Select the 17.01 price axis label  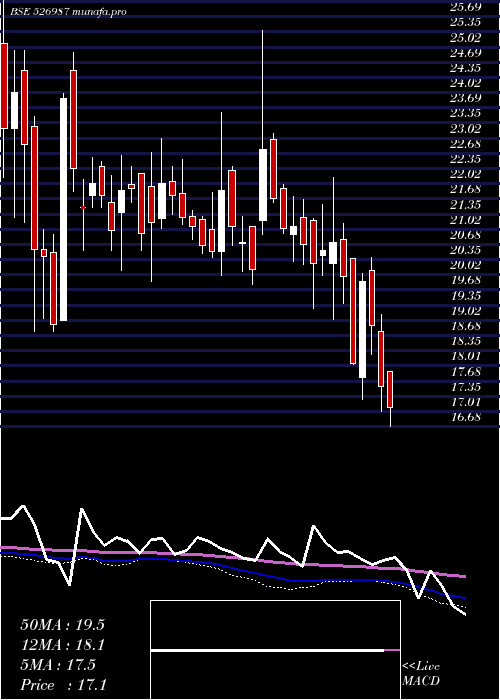point(465,402)
